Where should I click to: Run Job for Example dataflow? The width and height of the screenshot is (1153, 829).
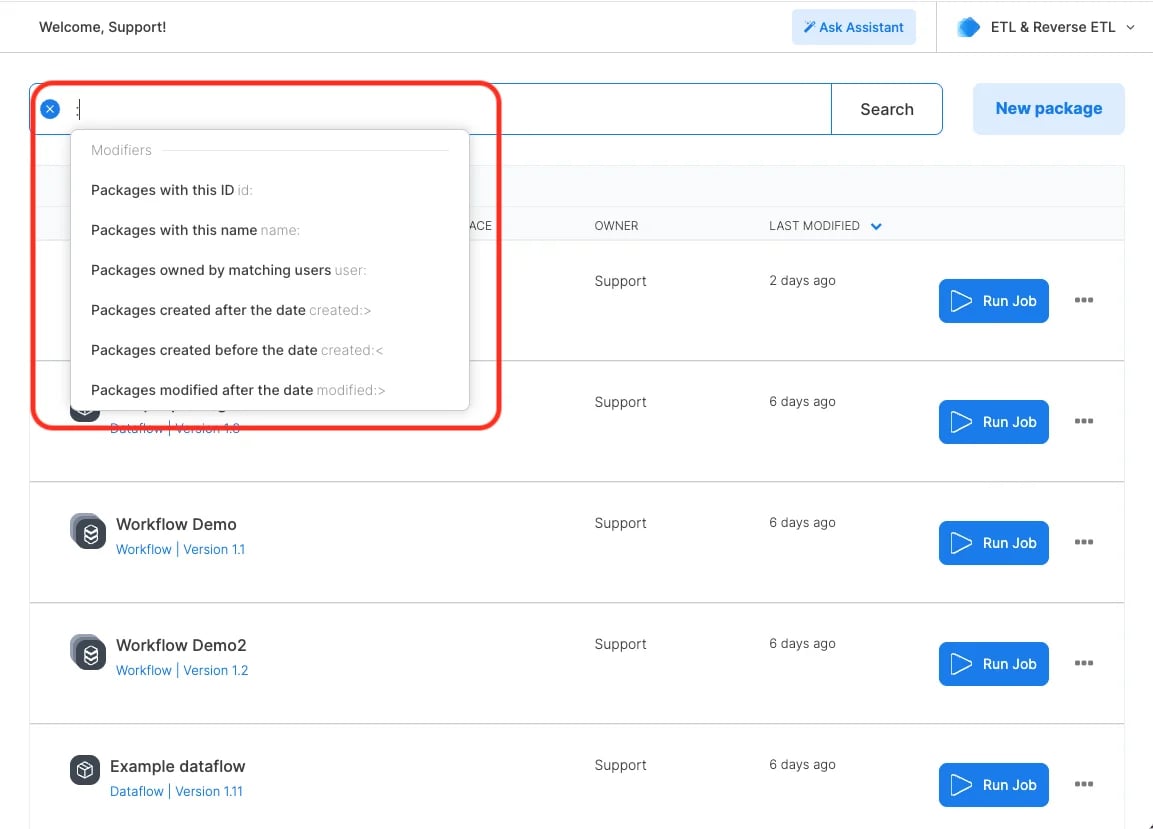(x=993, y=785)
